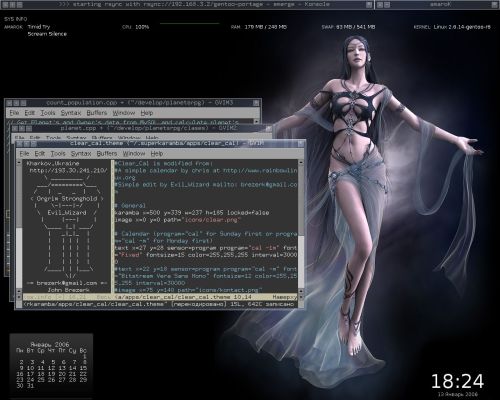Open Syntax menu in count_population.cpp GVIM3 window
500x400 pixels.
(71, 113)
